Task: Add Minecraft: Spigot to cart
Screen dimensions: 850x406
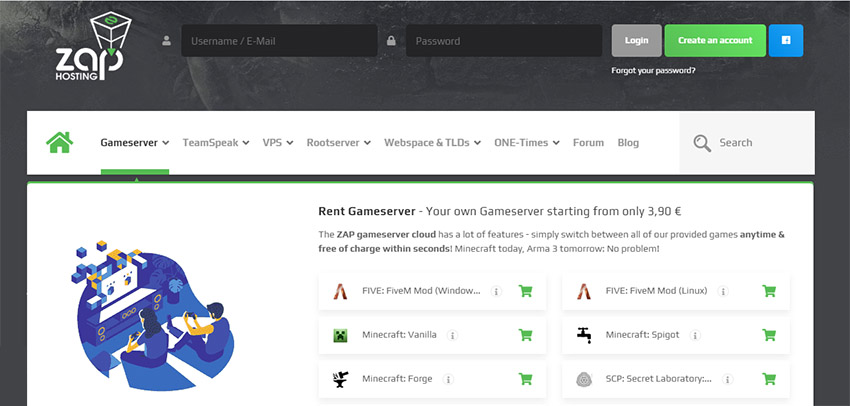Action: click(x=769, y=335)
